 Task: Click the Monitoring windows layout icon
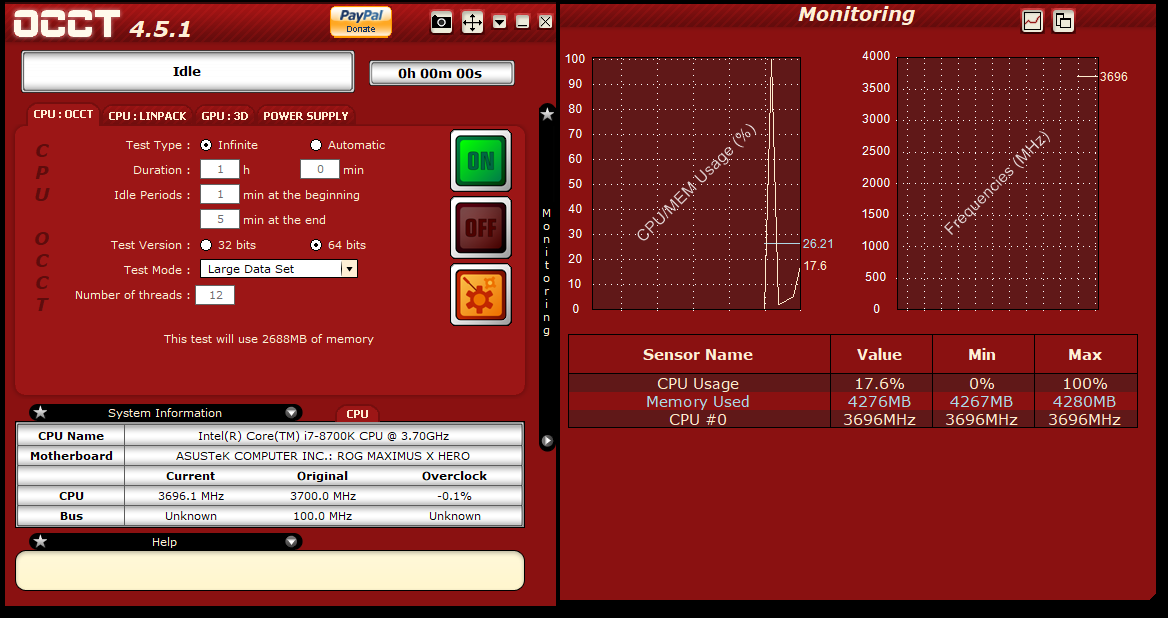[1063, 21]
